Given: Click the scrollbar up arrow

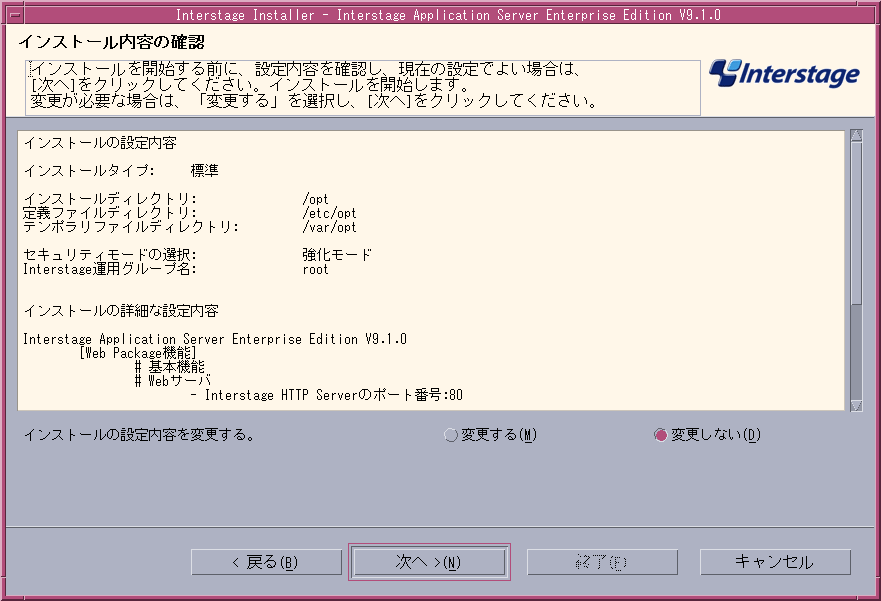Looking at the screenshot, I should coord(856,135).
